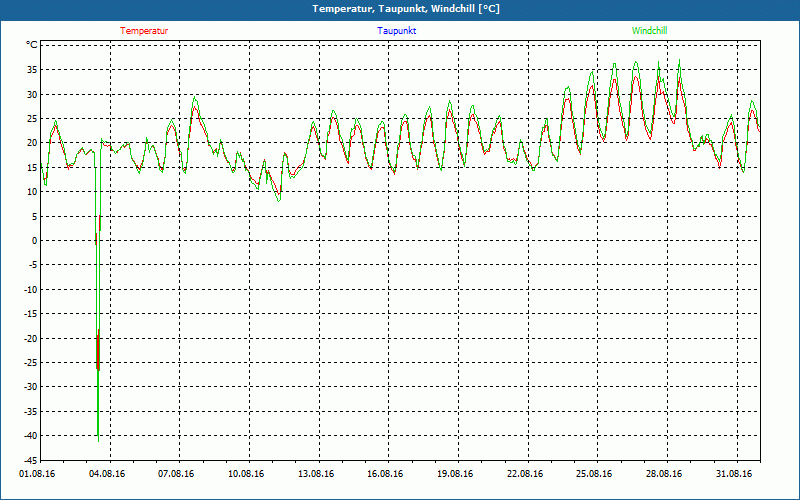Screen dimensions: 800x500
Task: Click the -20 value on y-axis
Action: [31, 338]
